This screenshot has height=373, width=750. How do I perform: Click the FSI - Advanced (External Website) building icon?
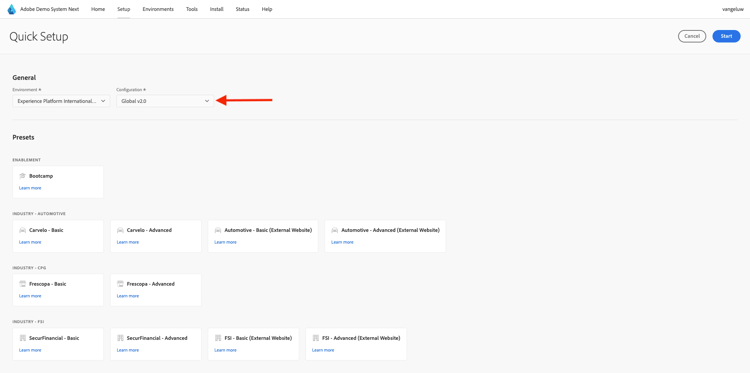315,338
